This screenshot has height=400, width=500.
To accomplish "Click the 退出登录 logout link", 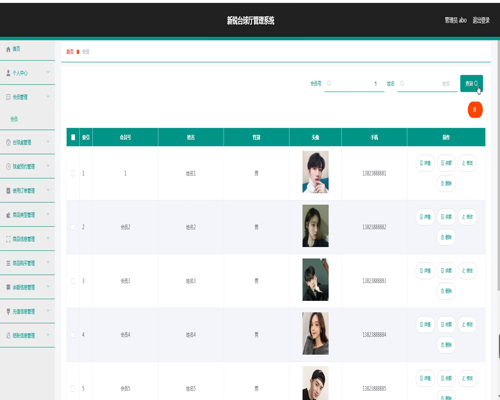I will coord(481,20).
